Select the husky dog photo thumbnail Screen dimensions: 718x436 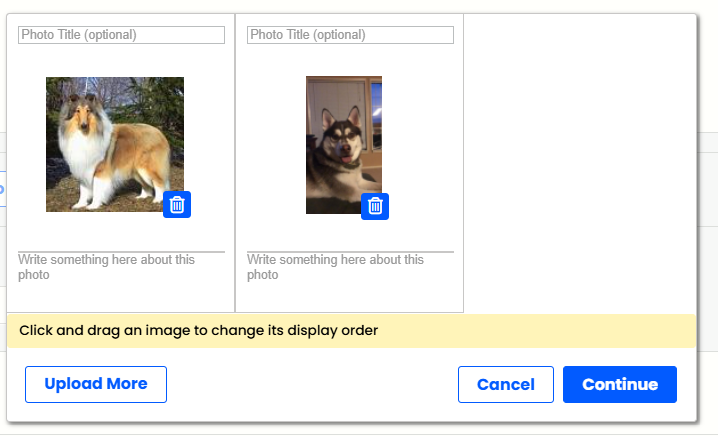coord(344,145)
